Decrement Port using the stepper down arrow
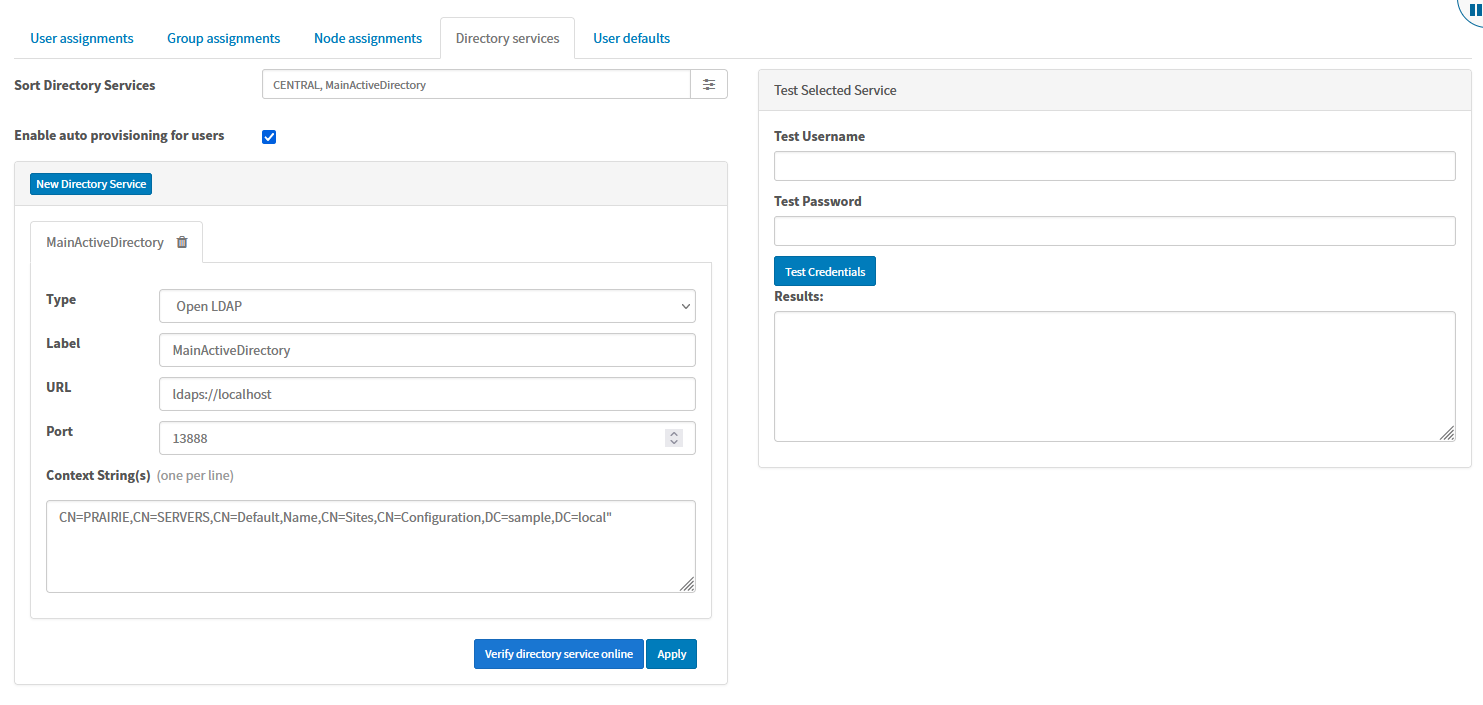Image resolution: width=1483 pixels, height=705 pixels. (x=673, y=442)
